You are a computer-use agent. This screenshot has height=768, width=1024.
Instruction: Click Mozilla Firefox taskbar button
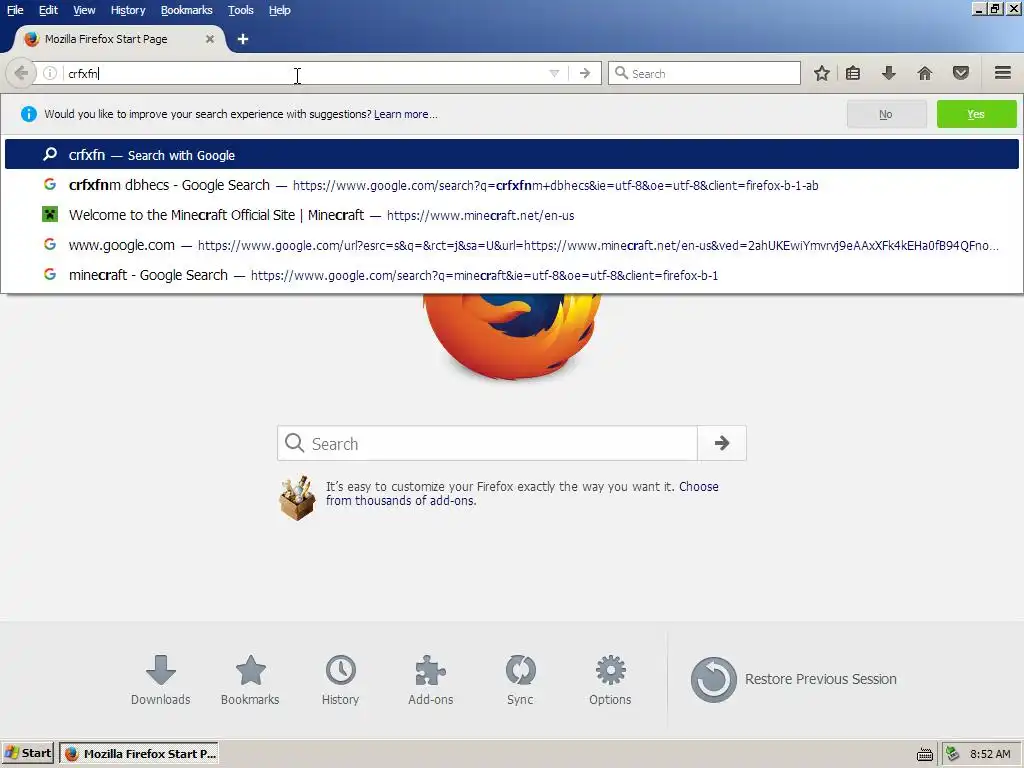click(x=139, y=753)
